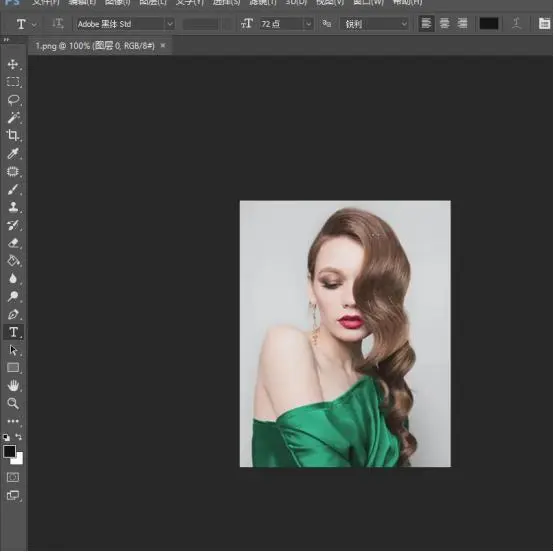Select the Crop tool
Viewport: 554px width, 552px height.
coord(13,135)
